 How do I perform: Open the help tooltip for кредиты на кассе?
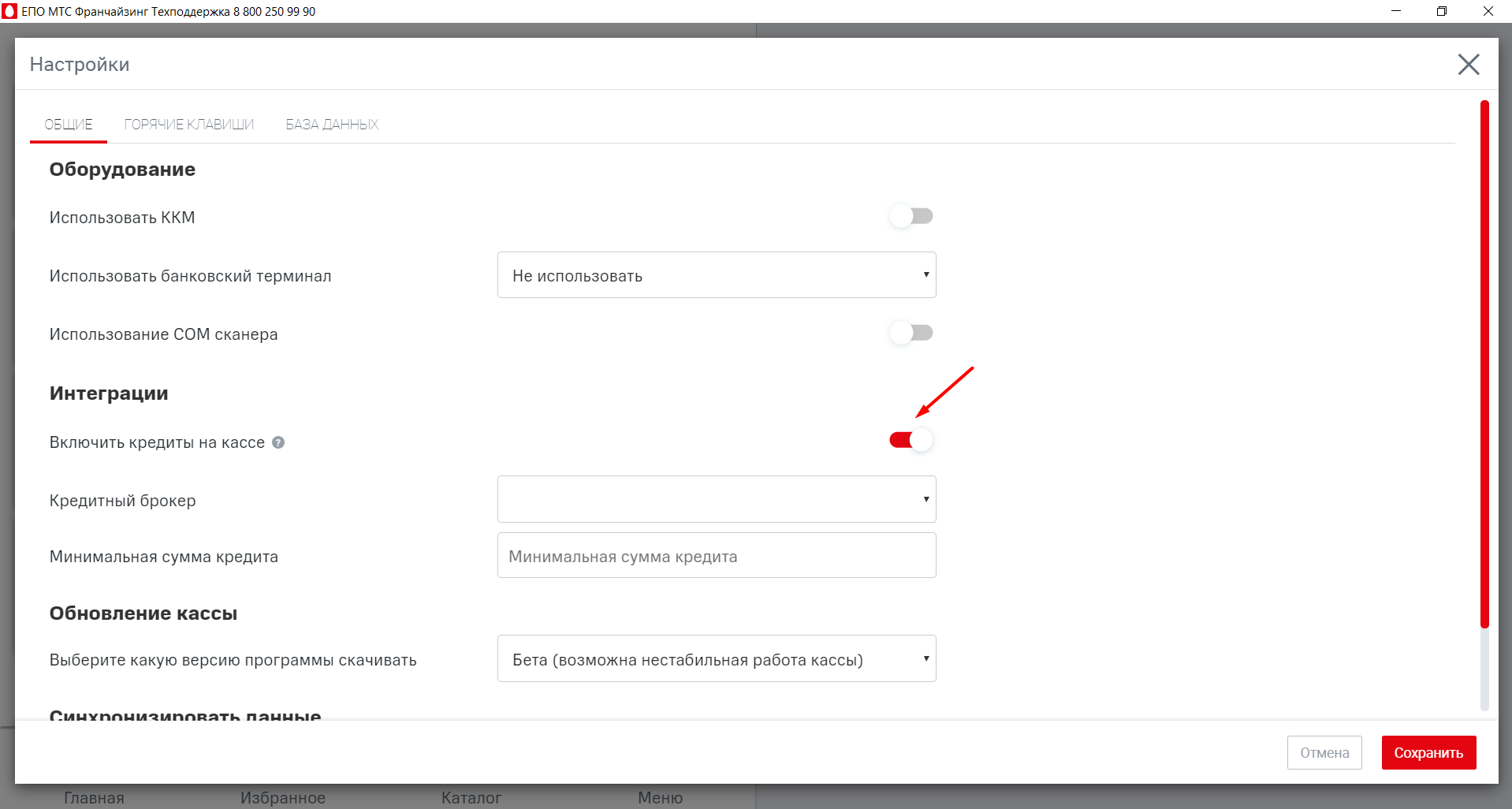tap(278, 442)
